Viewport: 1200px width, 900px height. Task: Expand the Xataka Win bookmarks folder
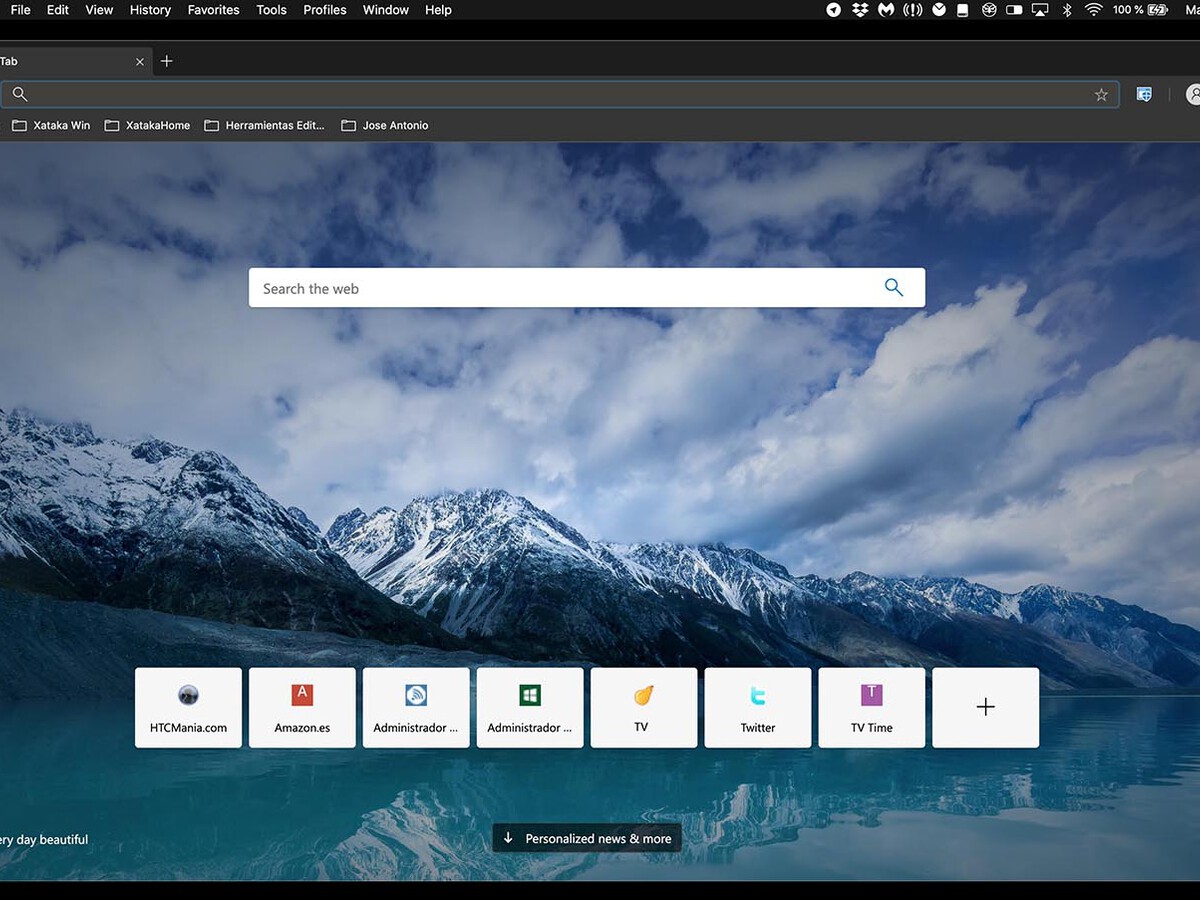click(51, 126)
